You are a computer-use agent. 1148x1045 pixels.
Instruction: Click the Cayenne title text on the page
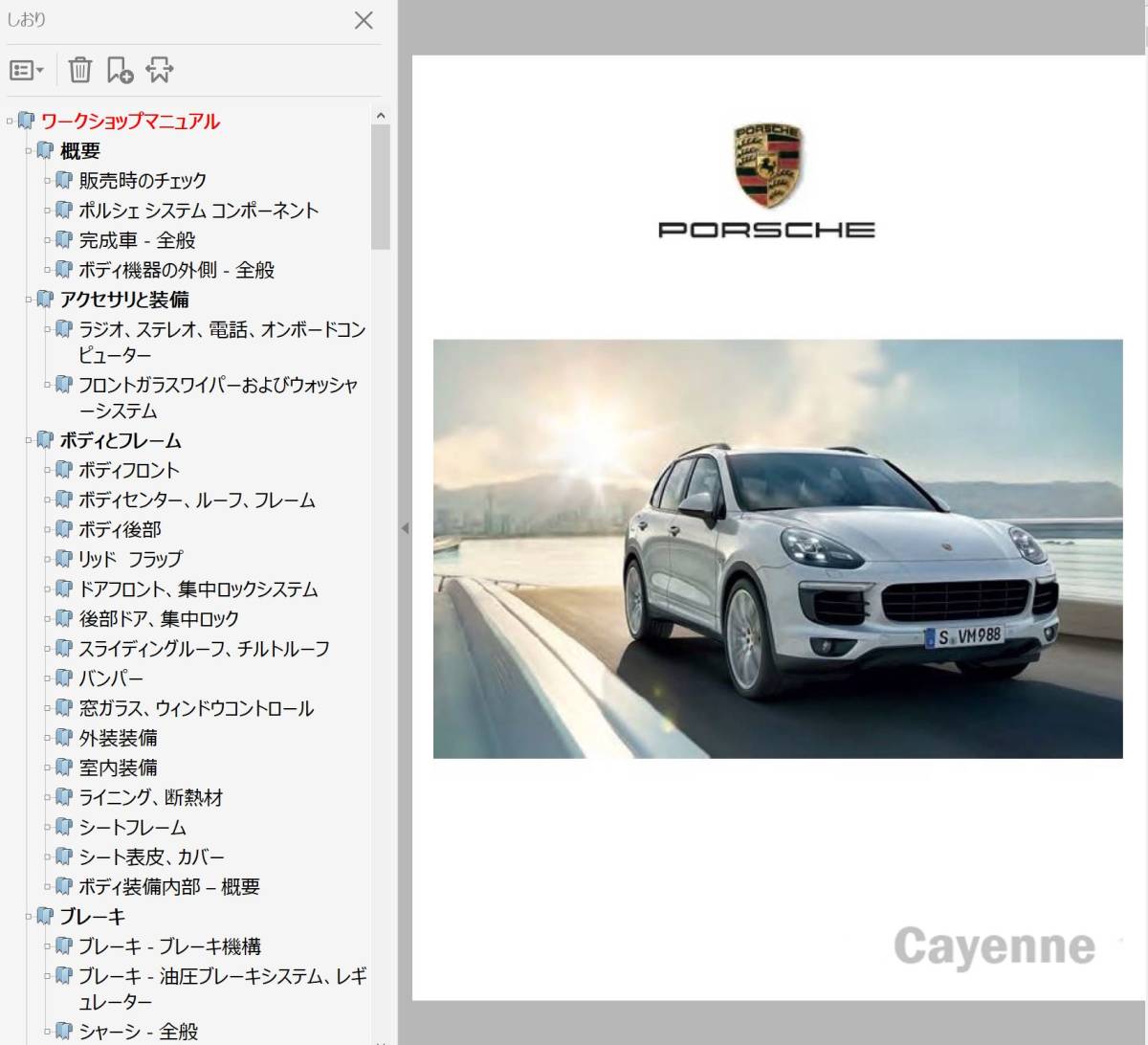pos(995,948)
